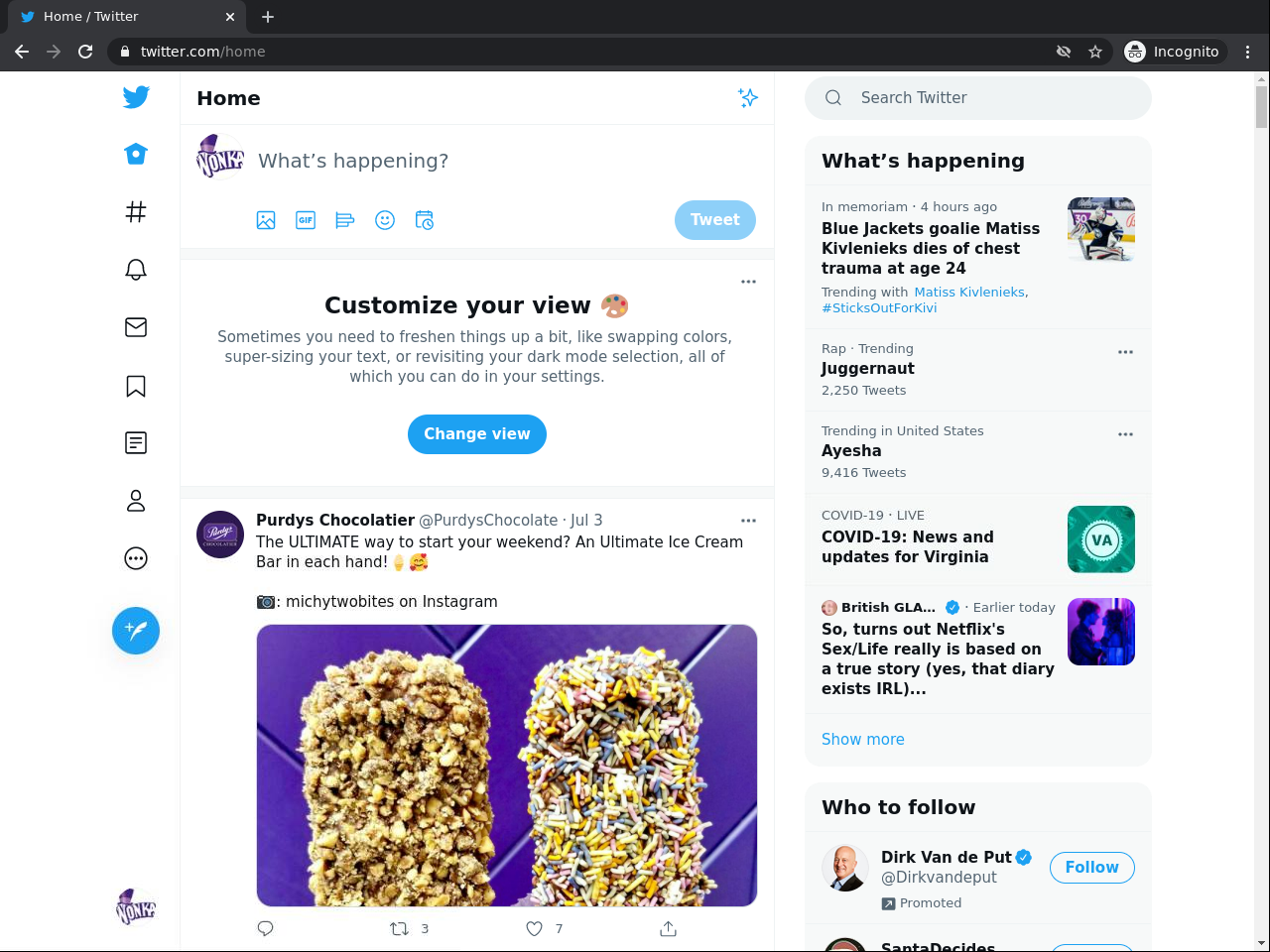This screenshot has width=1270, height=952.
Task: Open the Notifications bell icon
Action: coord(136,270)
